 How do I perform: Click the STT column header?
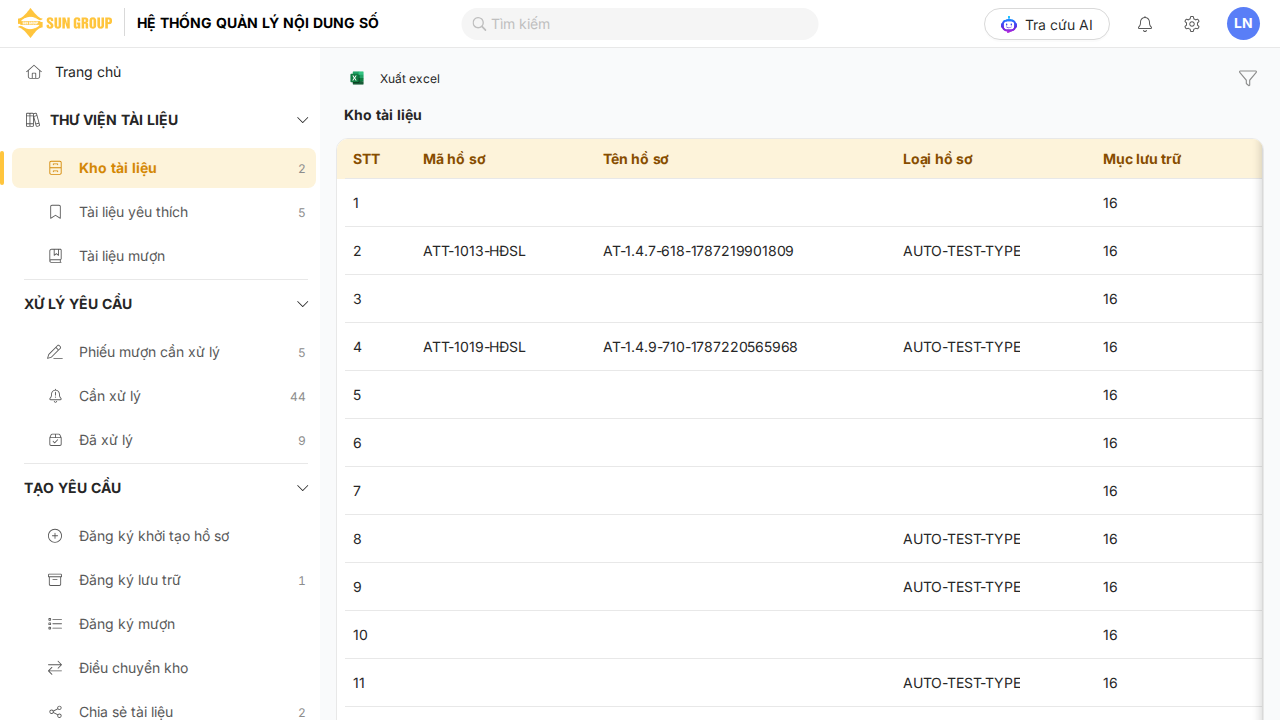[x=367, y=159]
